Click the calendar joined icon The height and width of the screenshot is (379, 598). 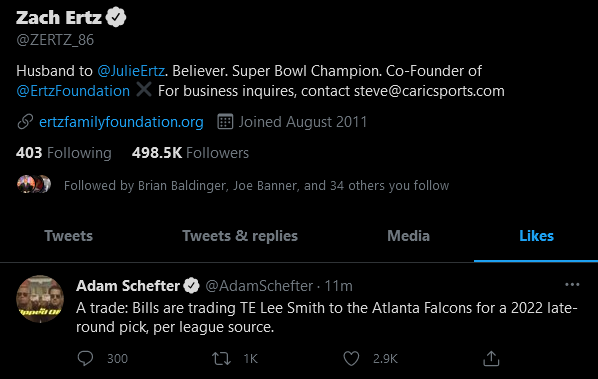click(x=225, y=122)
